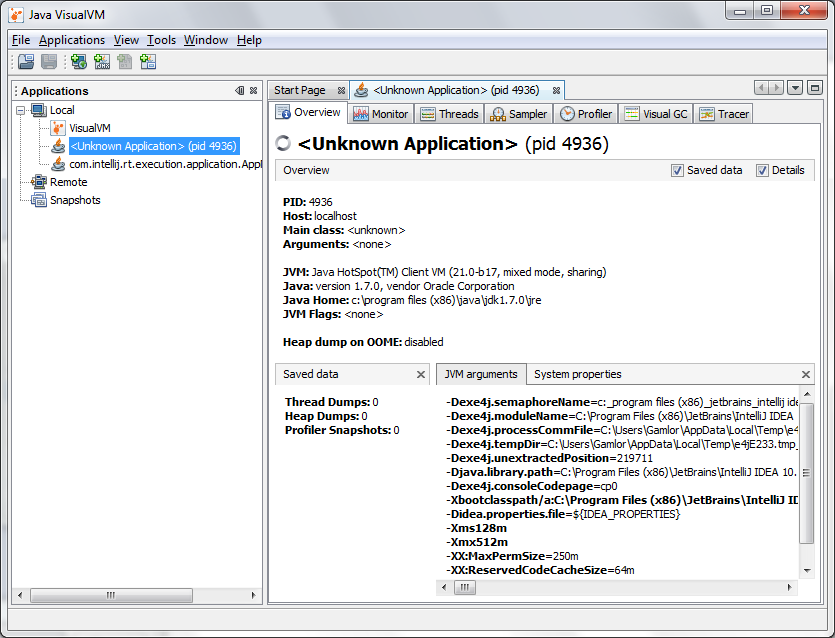Image resolution: width=835 pixels, height=638 pixels.
Task: Click the scroll tabs left arrow
Action: pos(762,87)
